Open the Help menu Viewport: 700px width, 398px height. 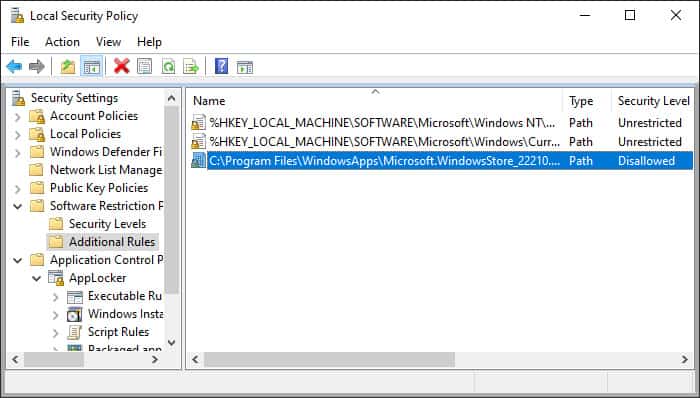coord(149,42)
